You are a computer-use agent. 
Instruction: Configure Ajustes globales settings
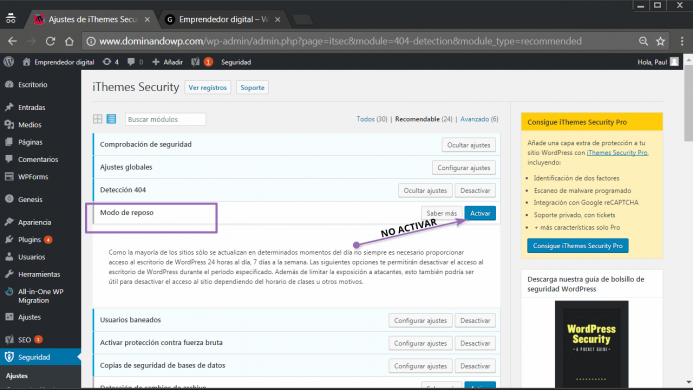tap(464, 168)
